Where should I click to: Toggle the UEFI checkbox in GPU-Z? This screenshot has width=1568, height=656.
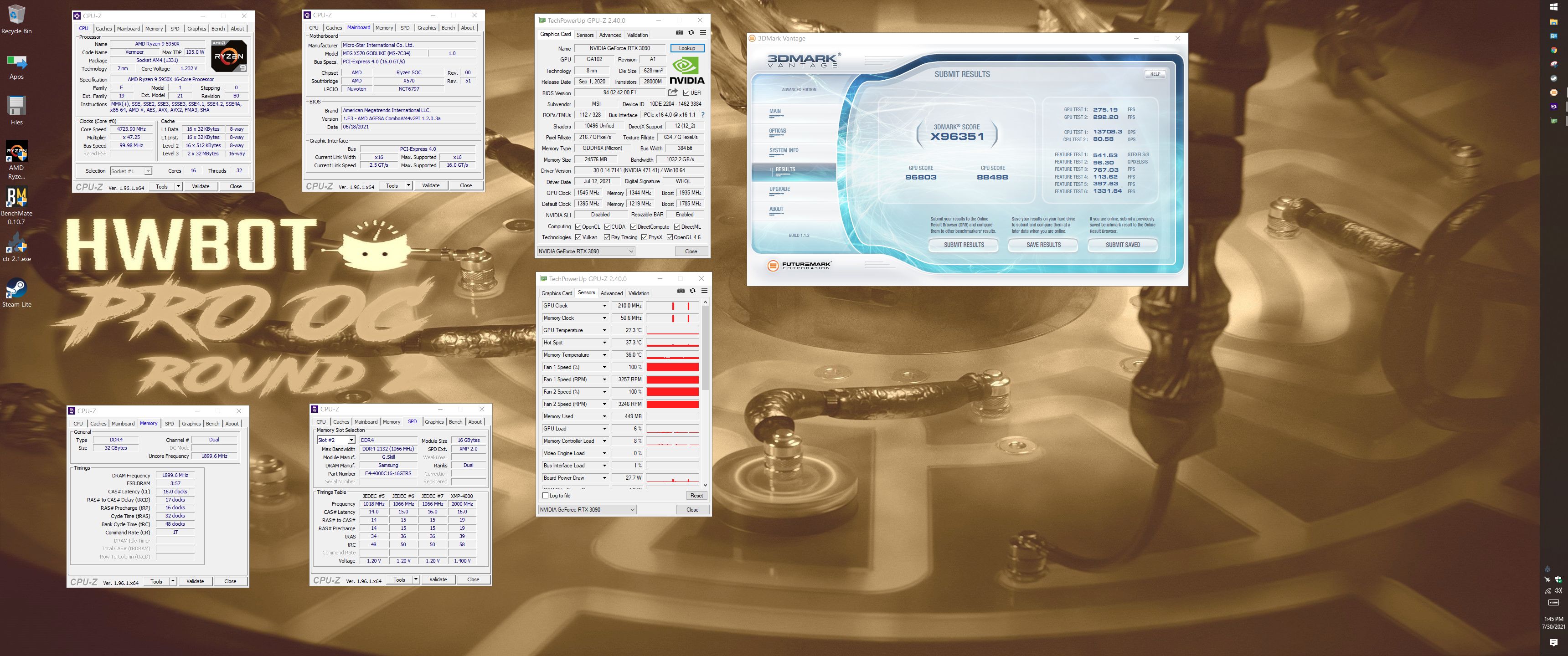(686, 93)
